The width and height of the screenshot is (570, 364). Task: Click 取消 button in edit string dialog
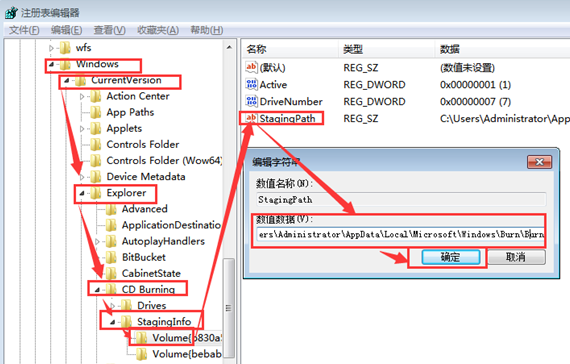(516, 257)
